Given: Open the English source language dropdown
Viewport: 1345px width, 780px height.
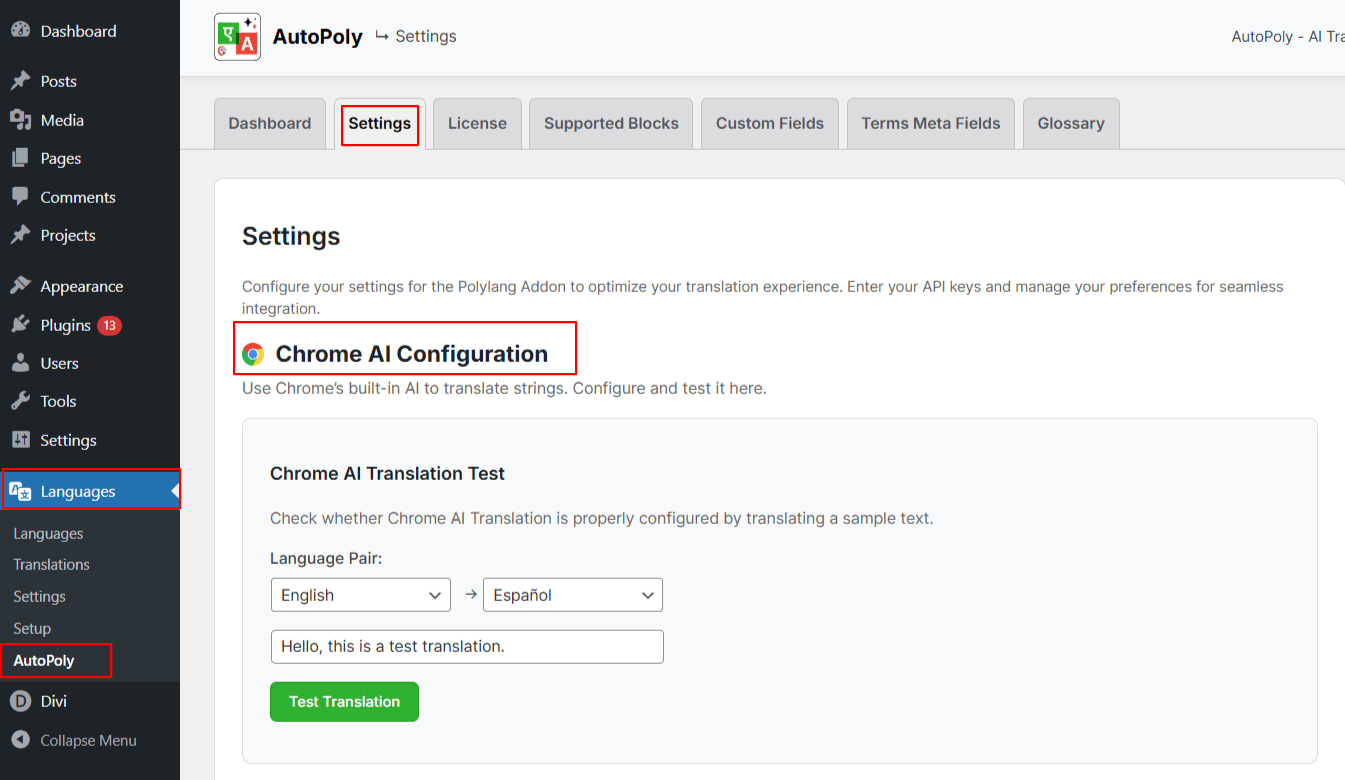Looking at the screenshot, I should 360,595.
